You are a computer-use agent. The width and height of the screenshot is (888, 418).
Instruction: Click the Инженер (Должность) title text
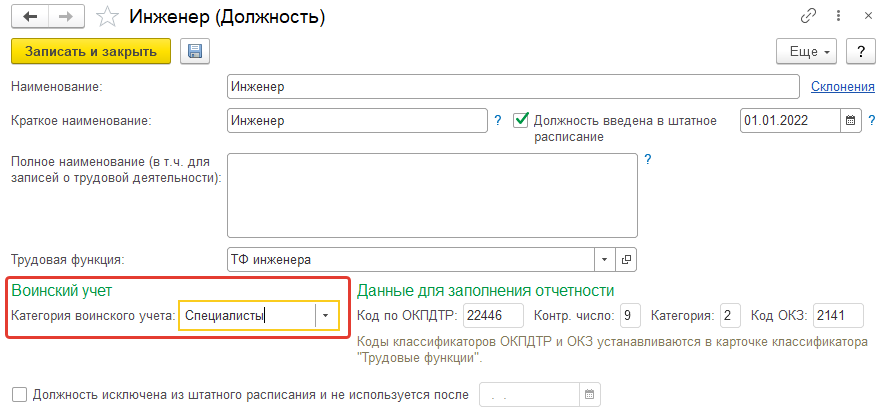pyautogui.click(x=228, y=17)
